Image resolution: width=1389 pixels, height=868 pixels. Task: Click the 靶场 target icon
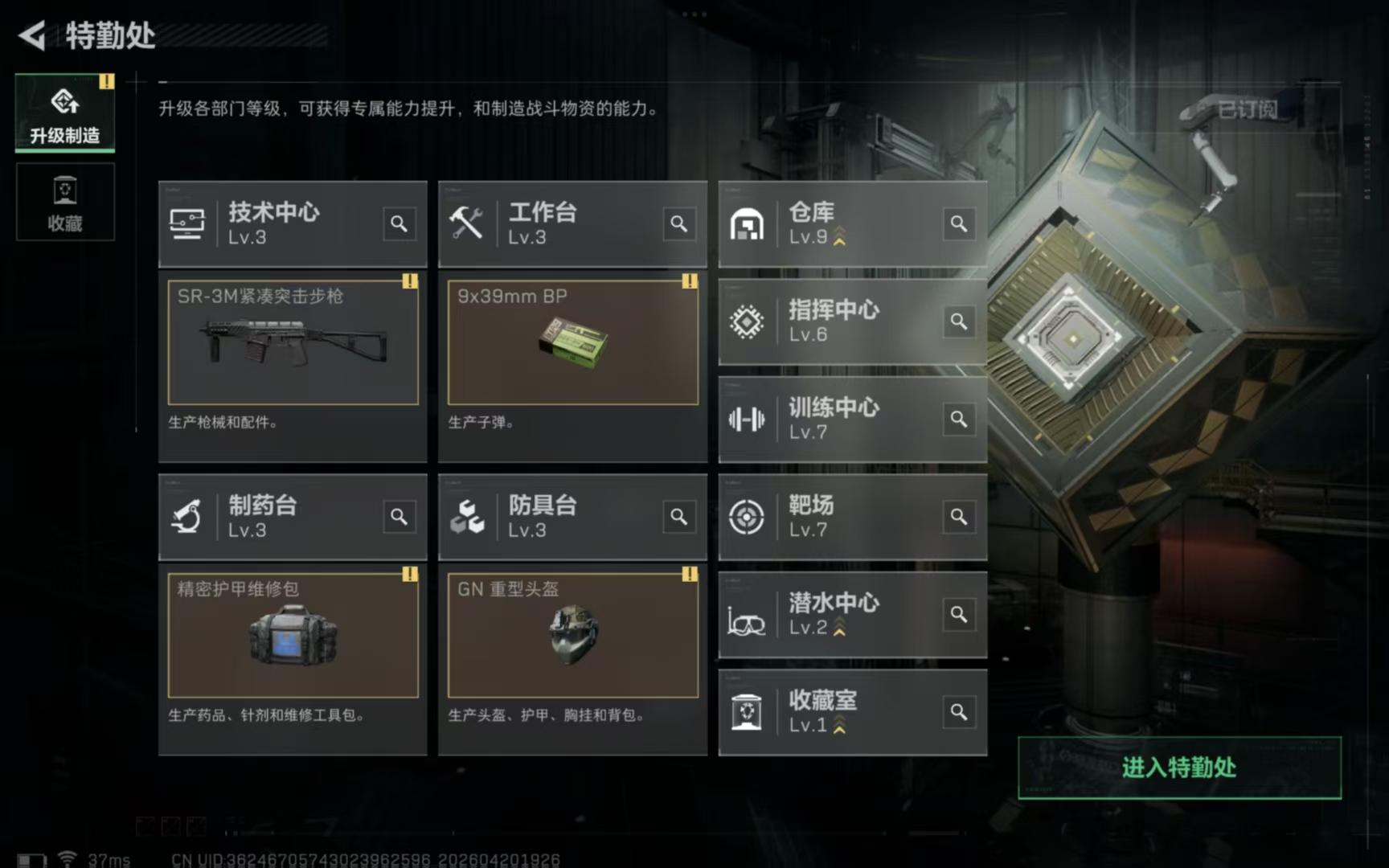point(746,517)
